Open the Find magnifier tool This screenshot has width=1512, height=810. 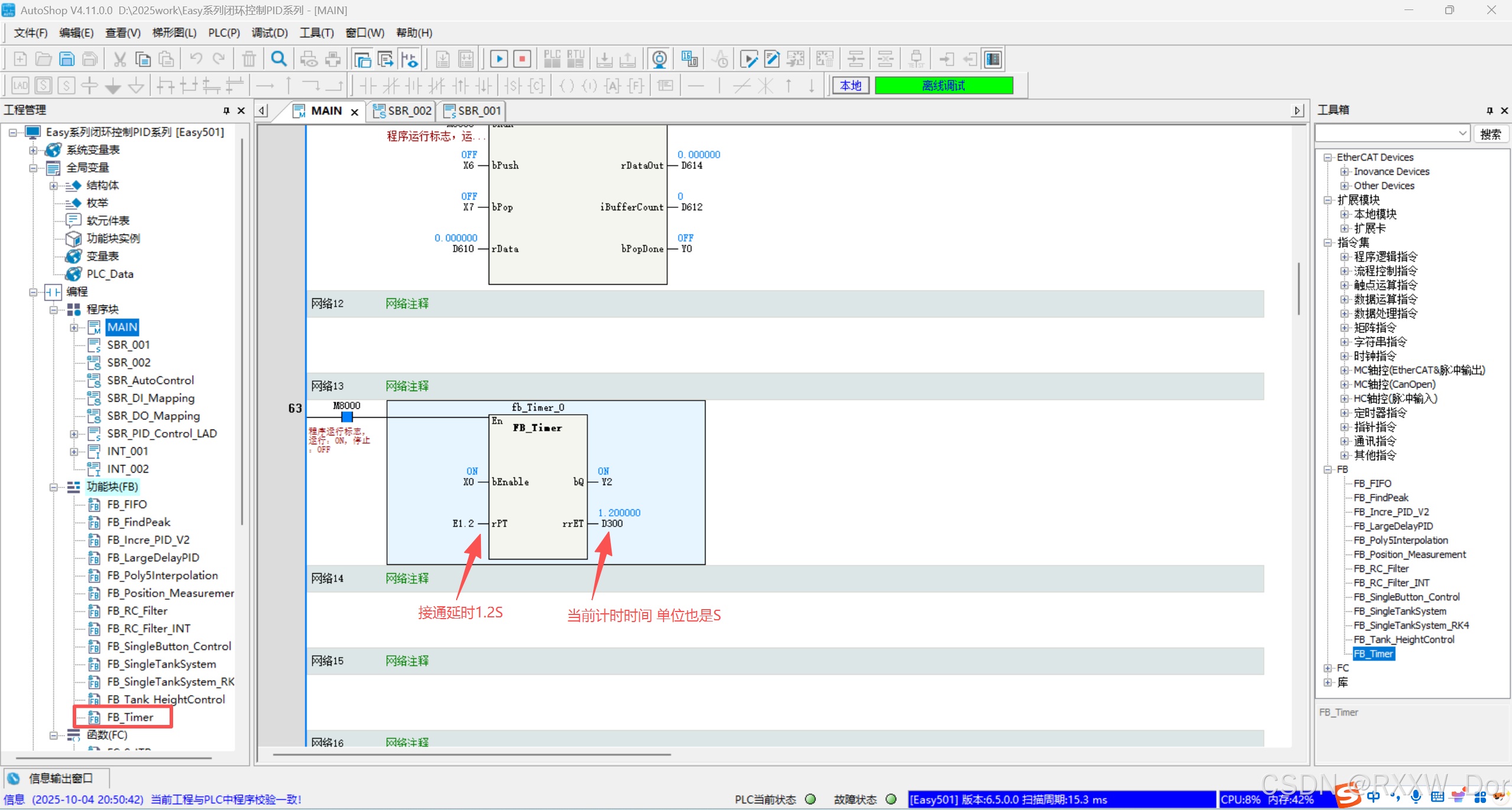(278, 59)
